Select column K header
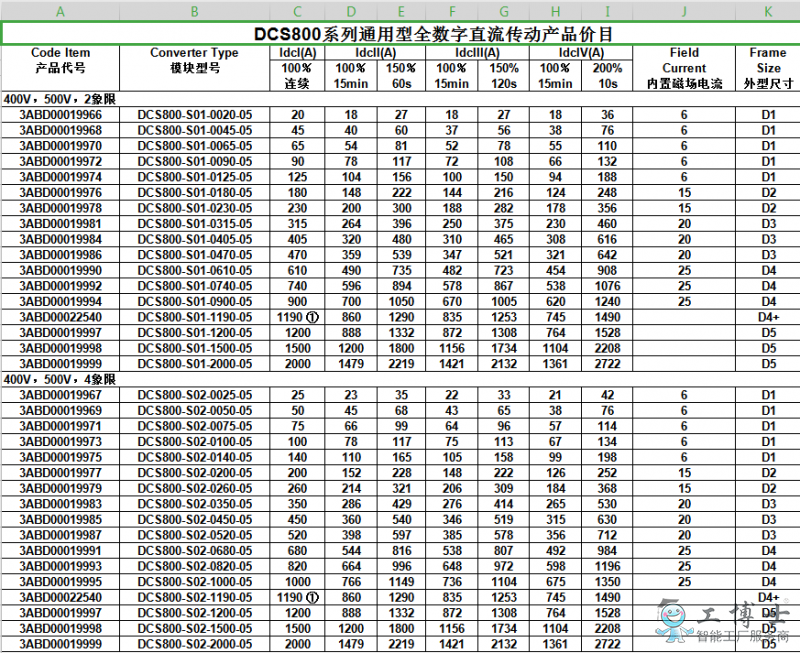This screenshot has width=800, height=653. (x=768, y=11)
